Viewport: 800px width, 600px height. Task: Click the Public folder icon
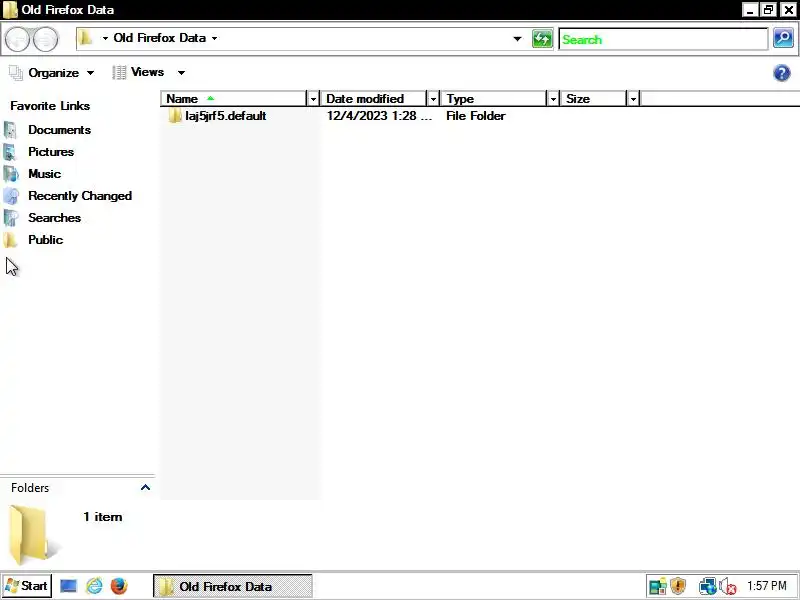11,240
